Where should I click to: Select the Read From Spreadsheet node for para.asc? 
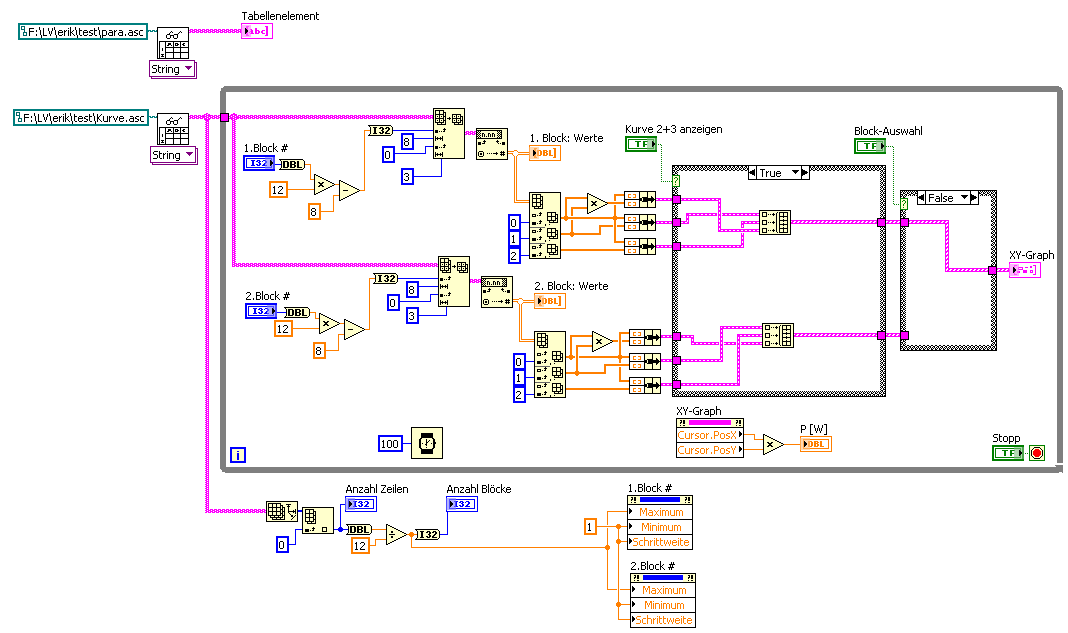tap(173, 43)
